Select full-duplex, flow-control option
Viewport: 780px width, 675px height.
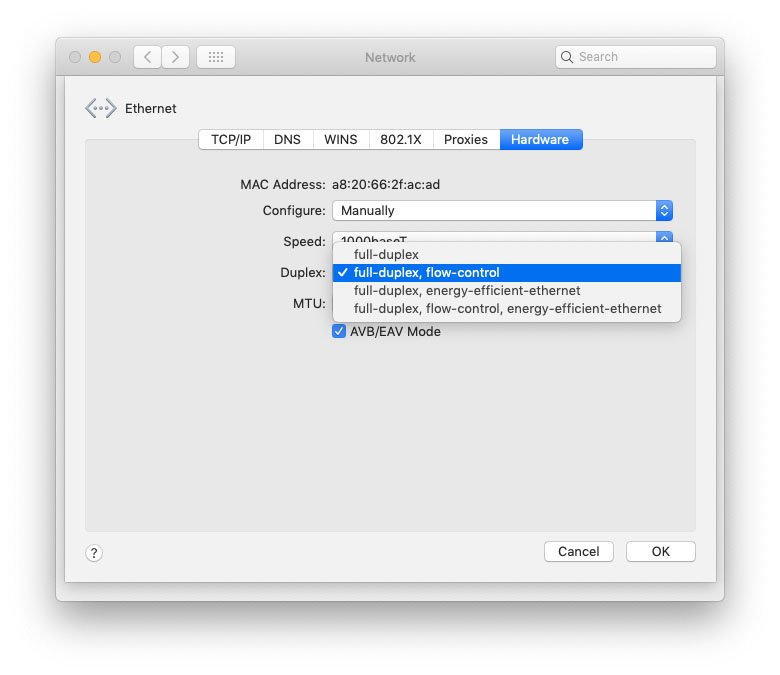(x=426, y=273)
